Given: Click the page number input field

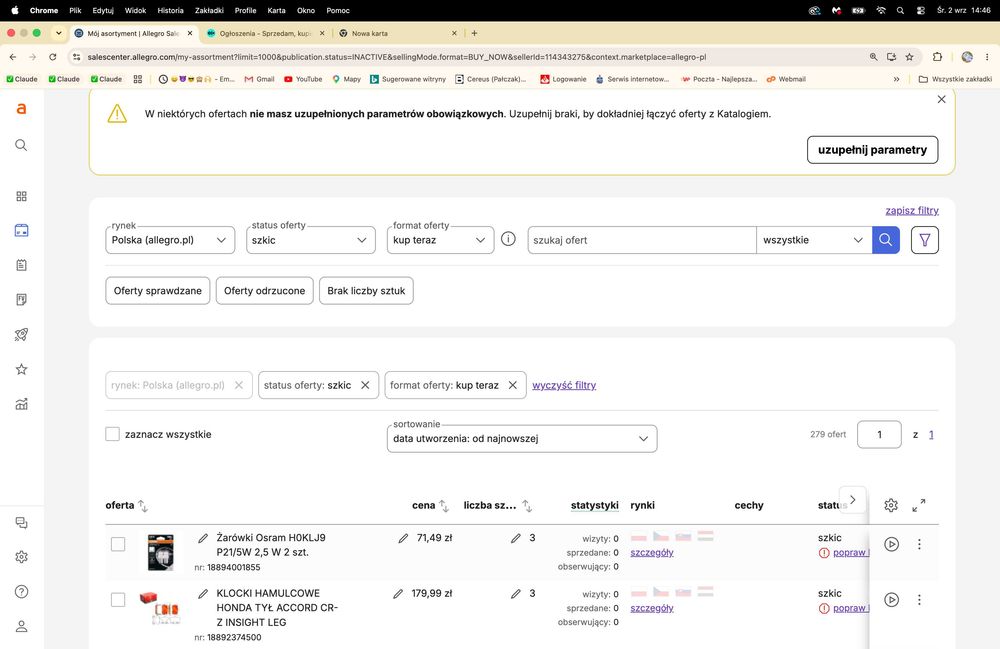Looking at the screenshot, I should [x=879, y=435].
